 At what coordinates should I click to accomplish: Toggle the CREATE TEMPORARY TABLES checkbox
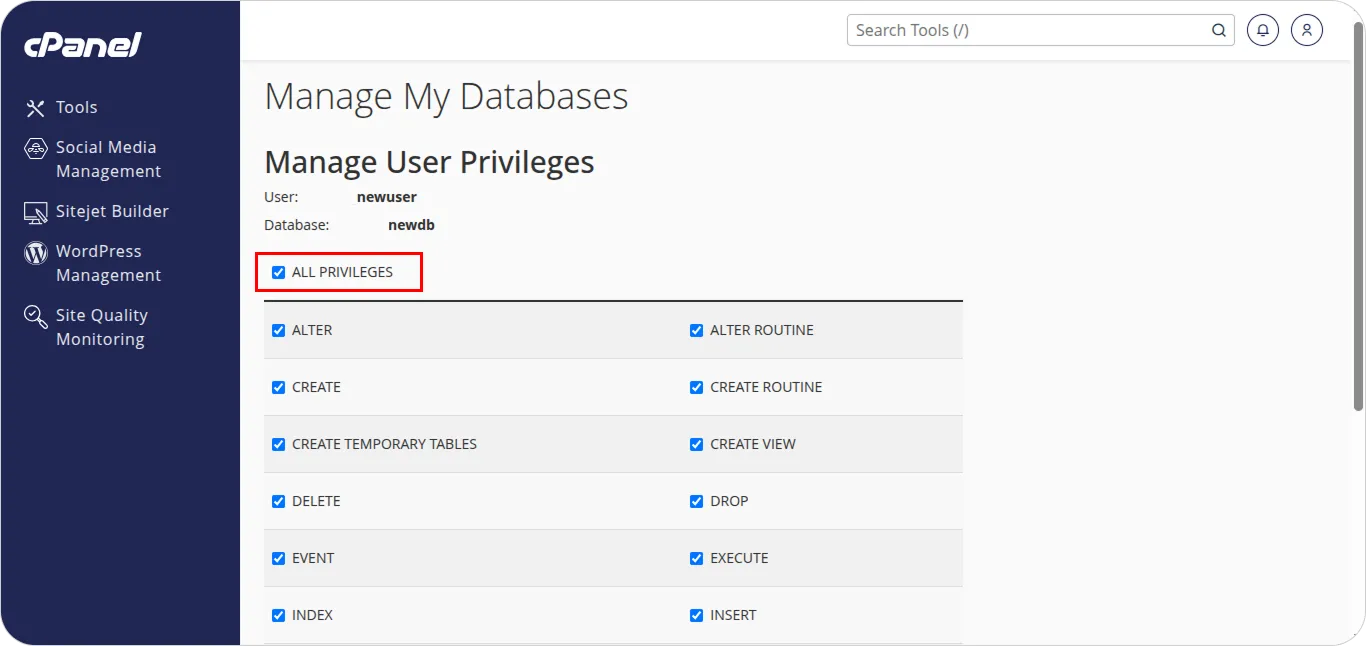pyautogui.click(x=279, y=444)
